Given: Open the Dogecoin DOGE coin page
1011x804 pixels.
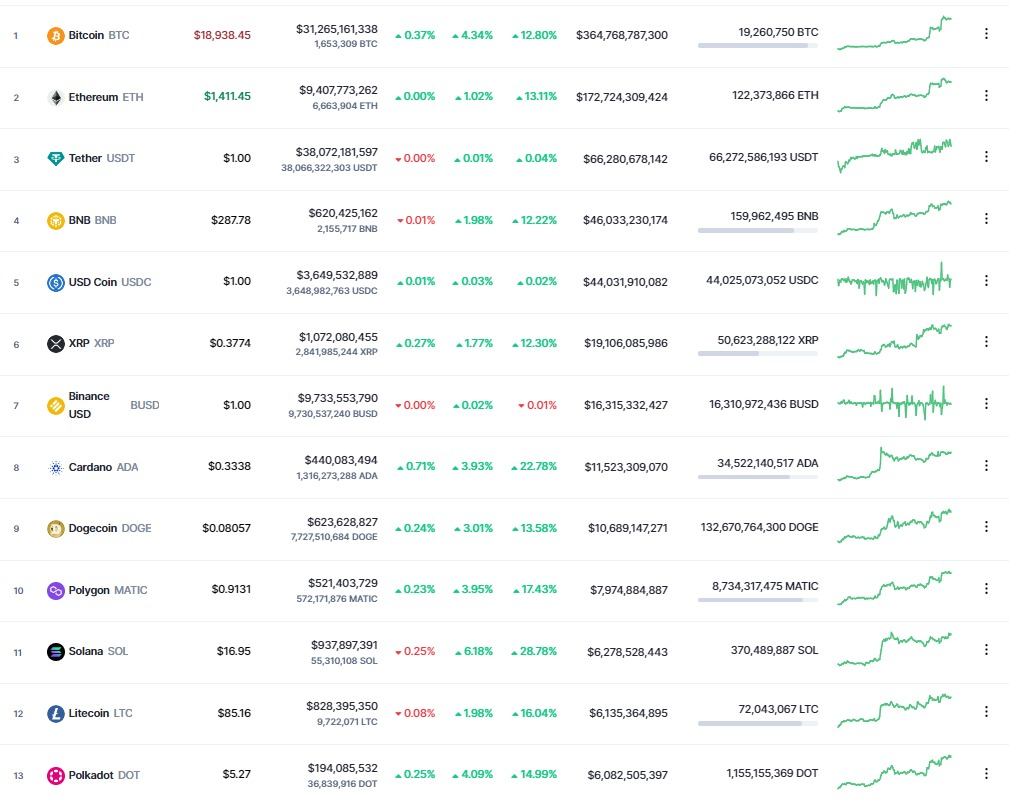Looking at the screenshot, I should pos(110,529).
